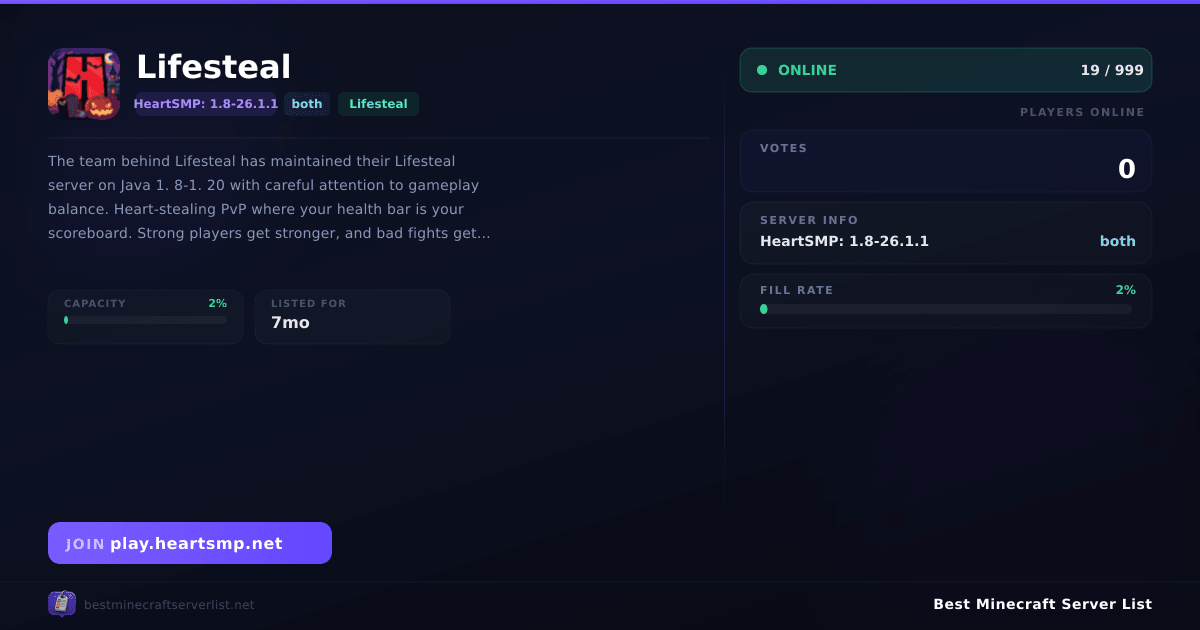Screen dimensions: 1200x630
Task: Click the Best Minecraft Server List footer text
Action: (x=1043, y=604)
